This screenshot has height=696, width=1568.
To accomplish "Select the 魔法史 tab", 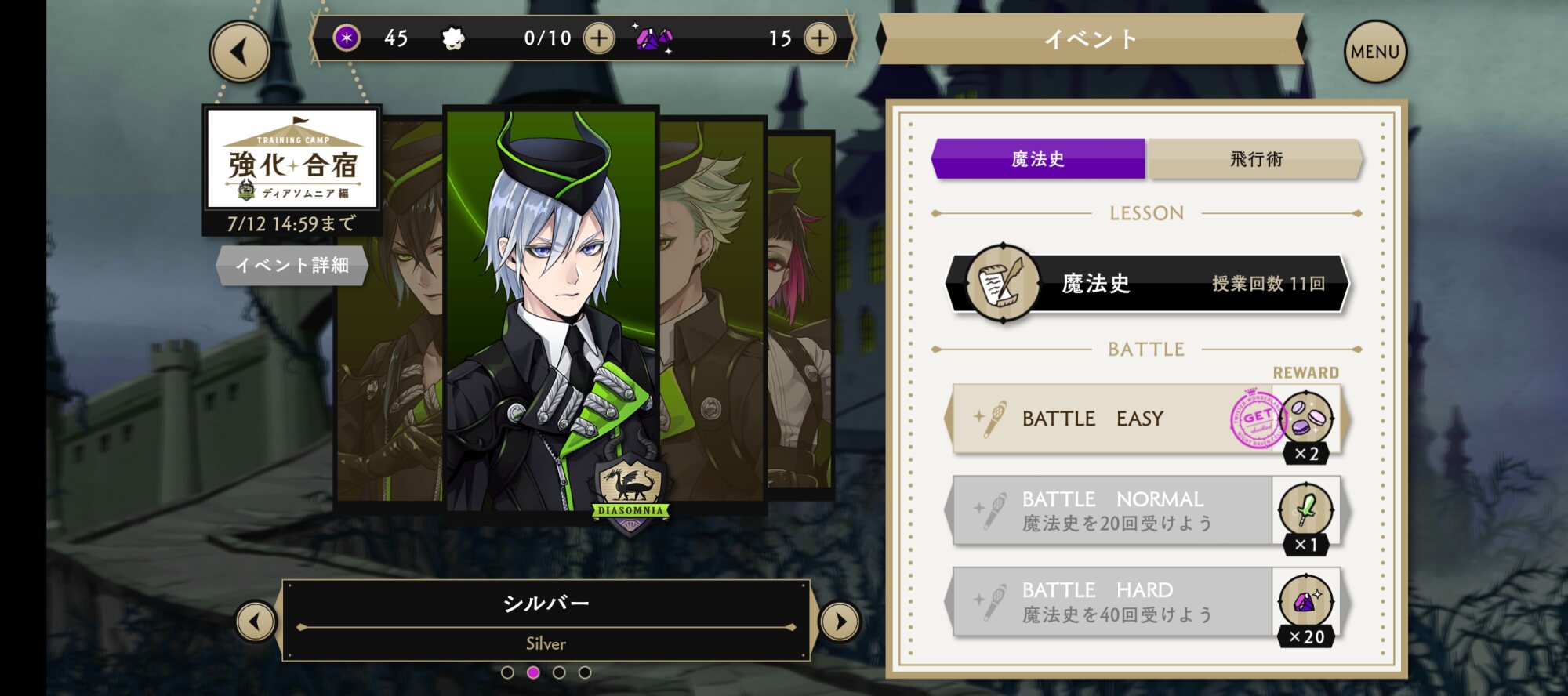I will 1038,159.
